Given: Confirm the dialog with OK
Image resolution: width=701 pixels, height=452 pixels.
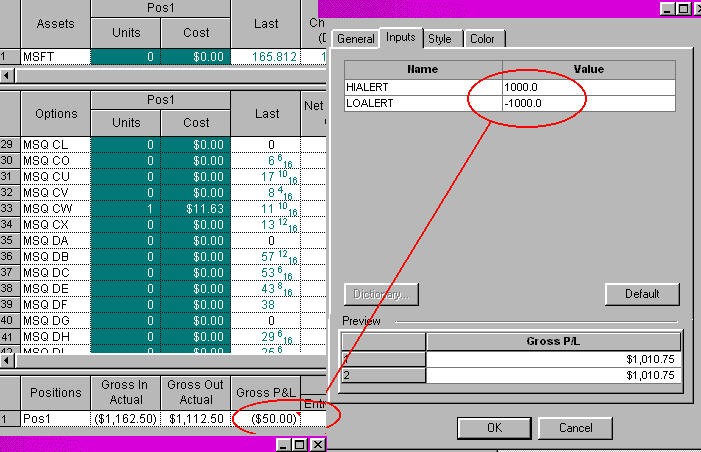Looking at the screenshot, I should (x=494, y=428).
